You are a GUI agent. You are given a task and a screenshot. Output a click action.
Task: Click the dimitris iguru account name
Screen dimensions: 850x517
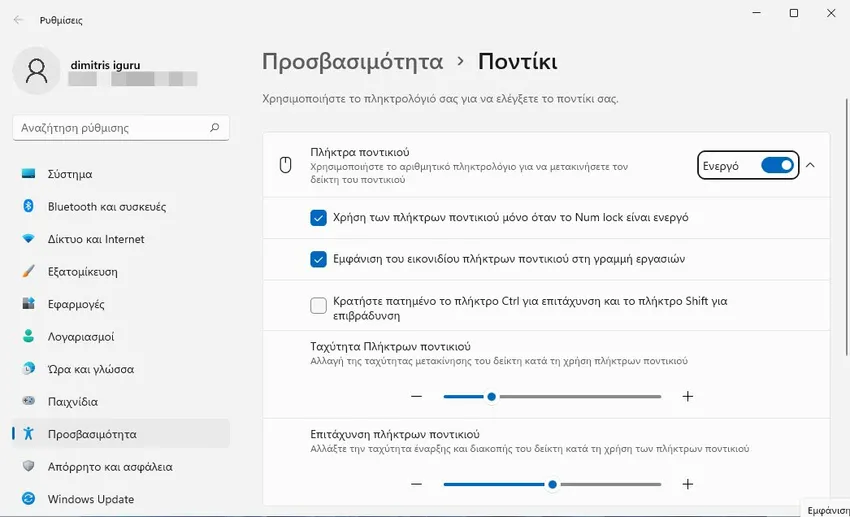click(x=105, y=65)
